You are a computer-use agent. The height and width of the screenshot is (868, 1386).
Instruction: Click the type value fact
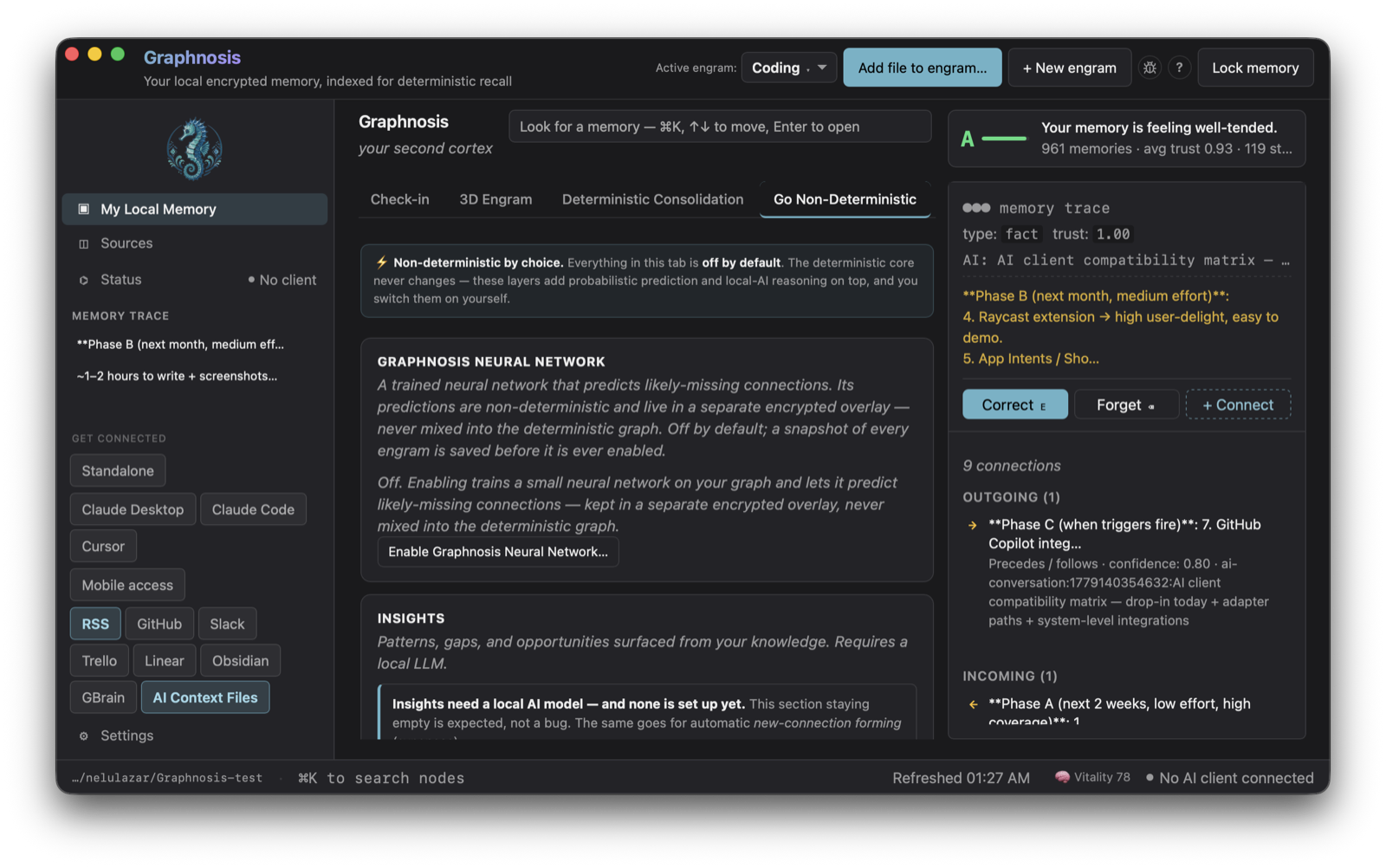(1021, 234)
